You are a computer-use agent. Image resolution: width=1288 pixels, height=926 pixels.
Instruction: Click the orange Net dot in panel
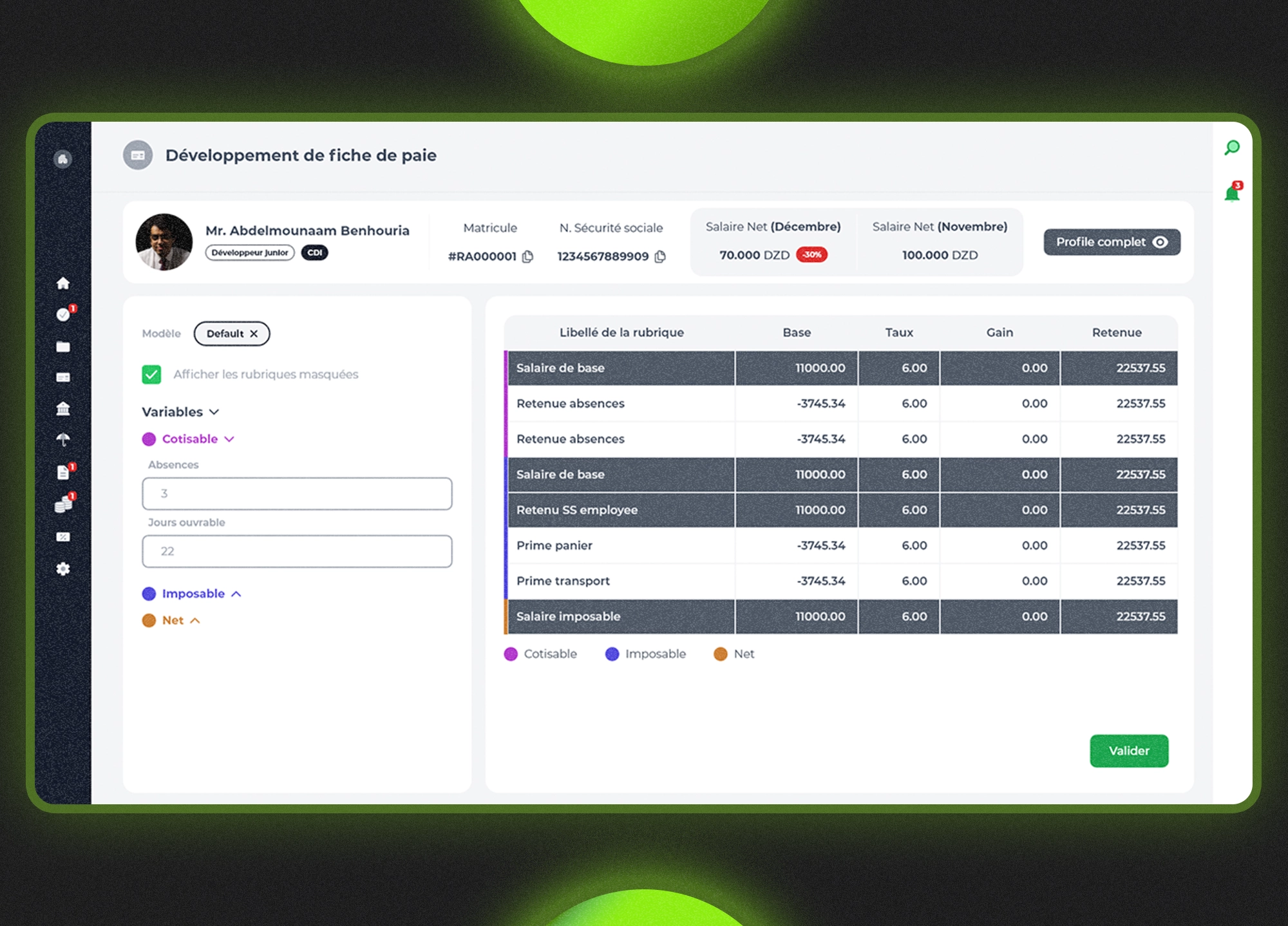click(x=149, y=621)
